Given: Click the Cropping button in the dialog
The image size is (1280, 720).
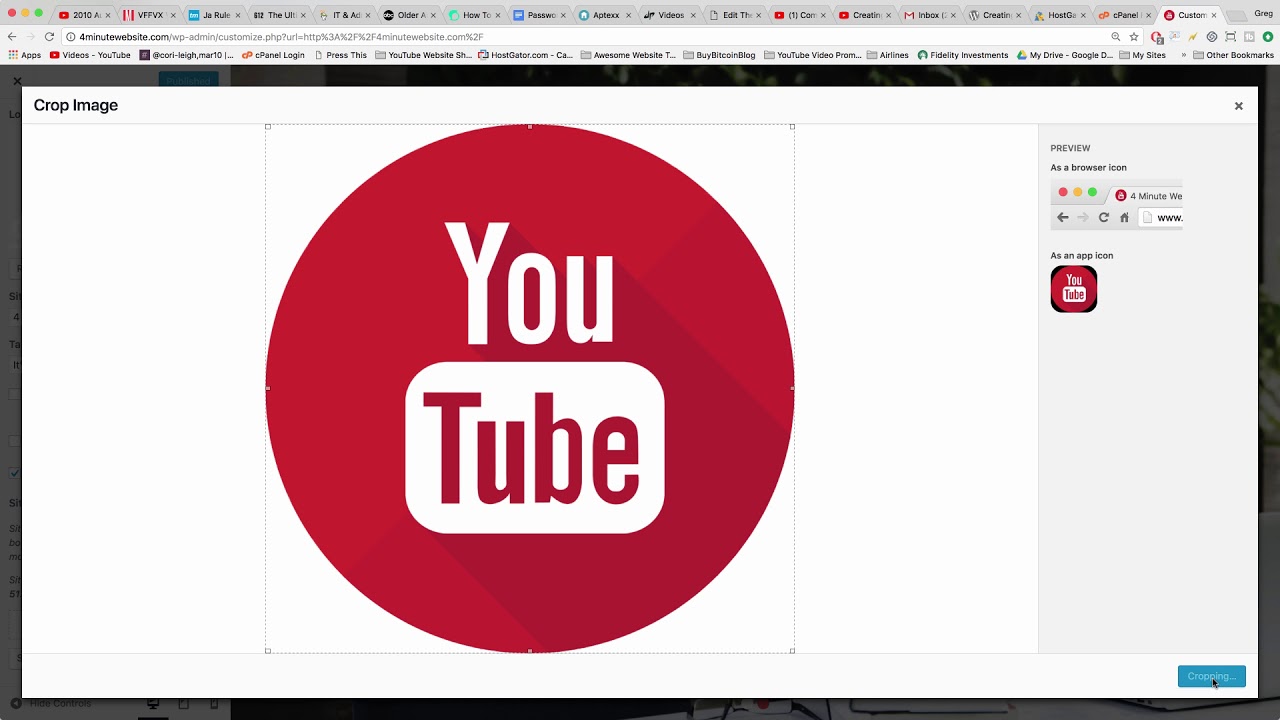Looking at the screenshot, I should (x=1211, y=676).
